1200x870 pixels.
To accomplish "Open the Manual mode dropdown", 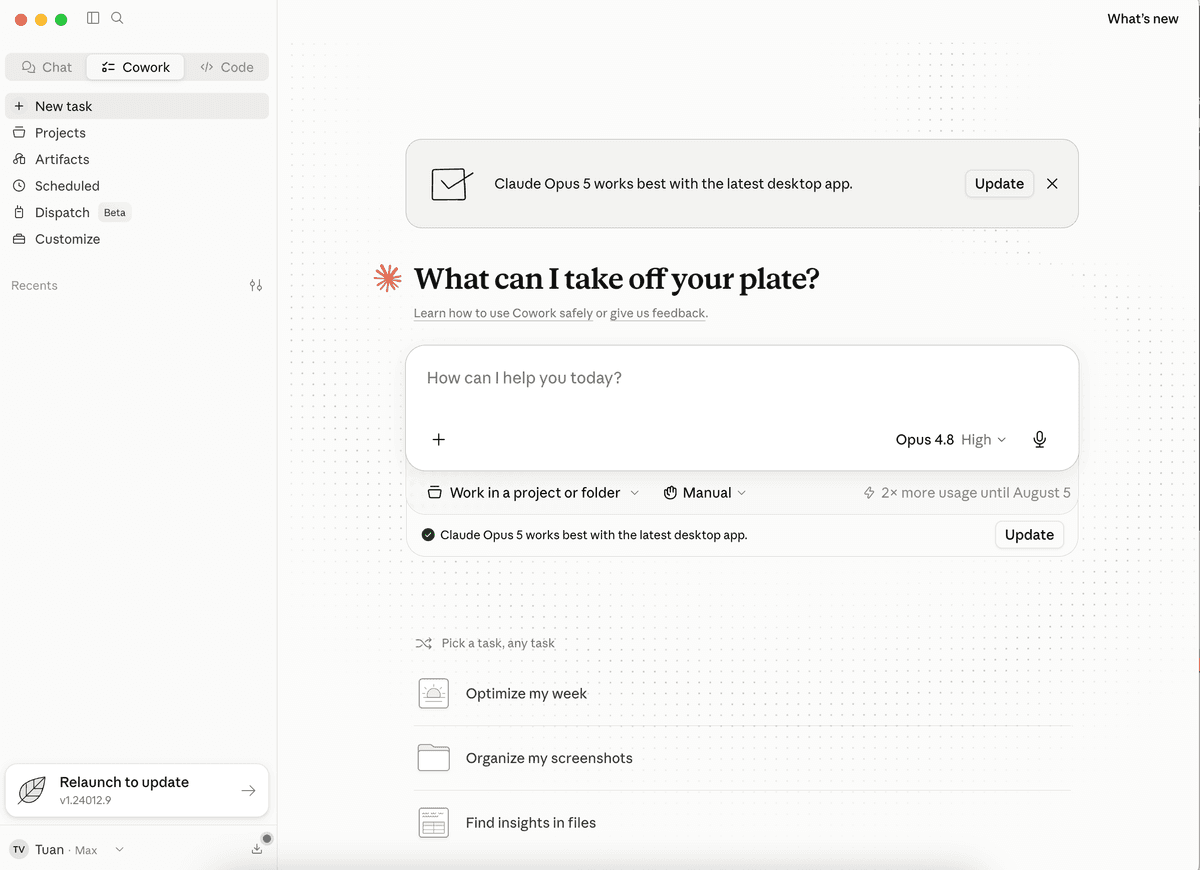I will (x=705, y=493).
